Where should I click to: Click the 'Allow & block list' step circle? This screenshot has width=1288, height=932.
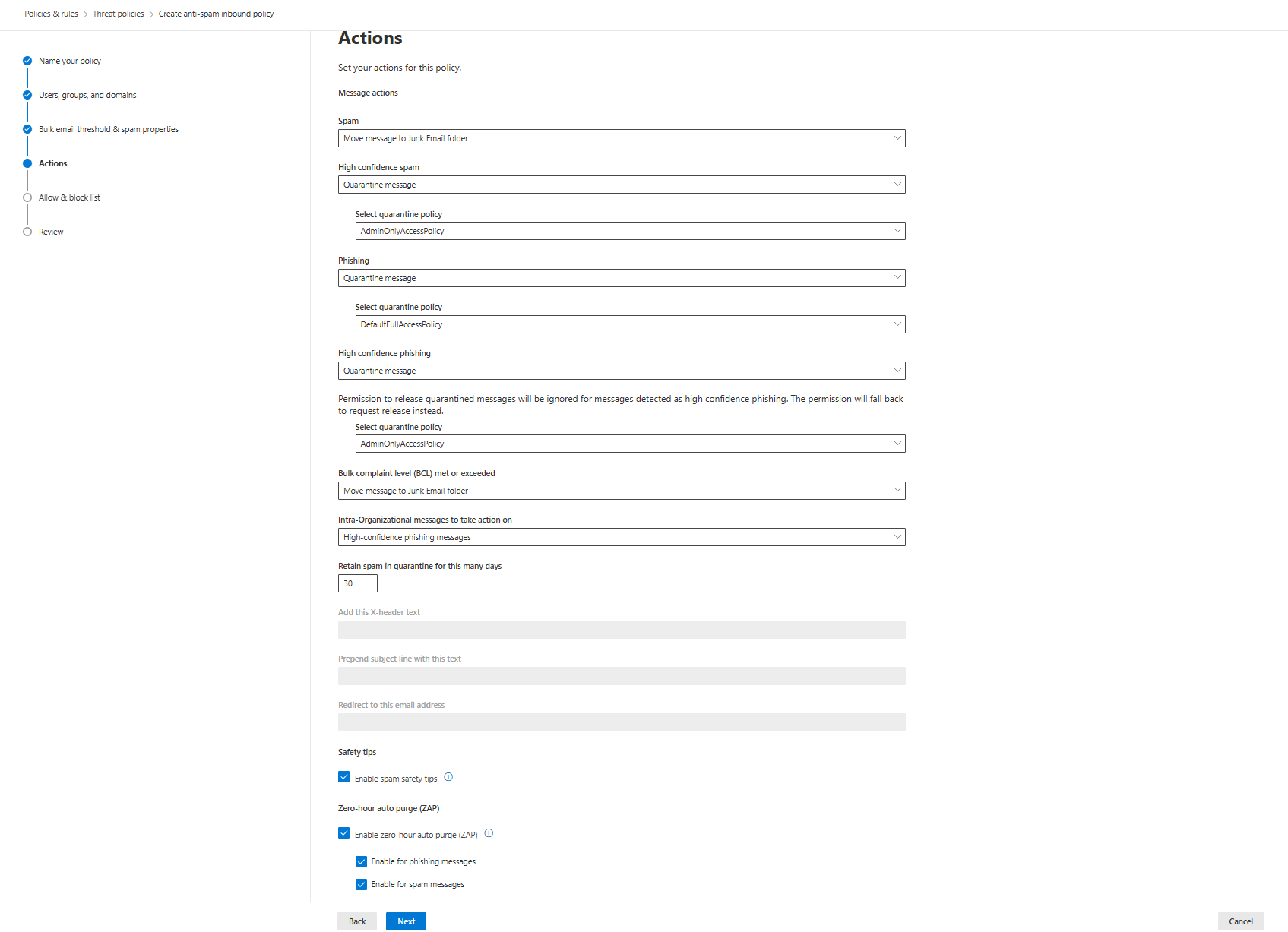27,197
